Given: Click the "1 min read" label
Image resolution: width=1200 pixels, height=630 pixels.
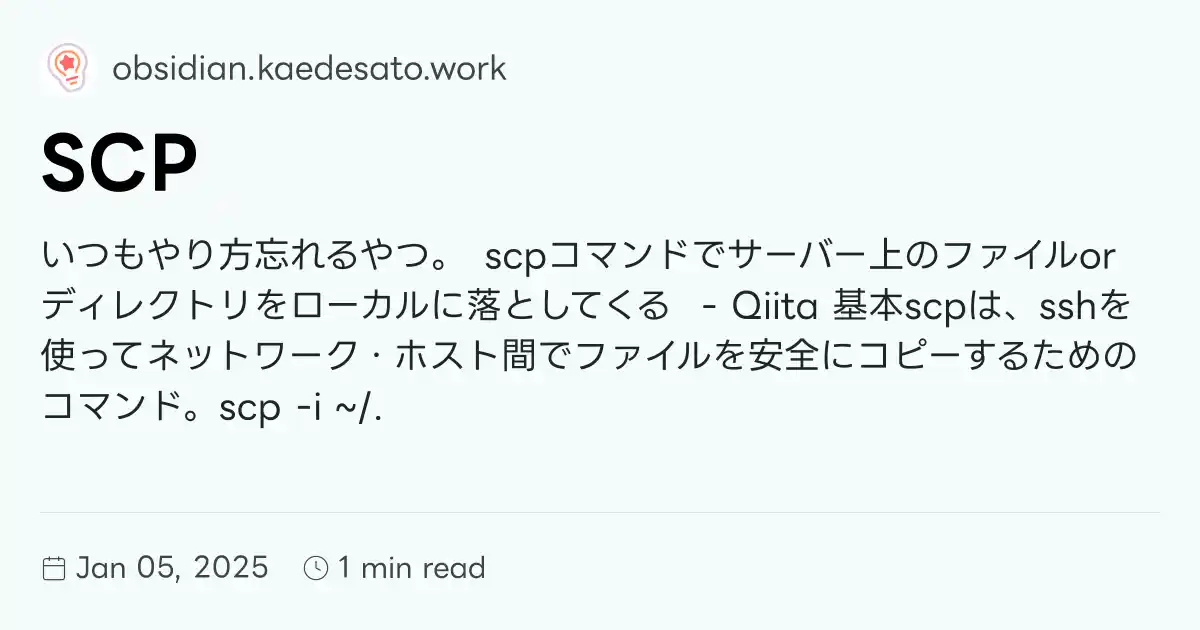Looking at the screenshot, I should 411,568.
